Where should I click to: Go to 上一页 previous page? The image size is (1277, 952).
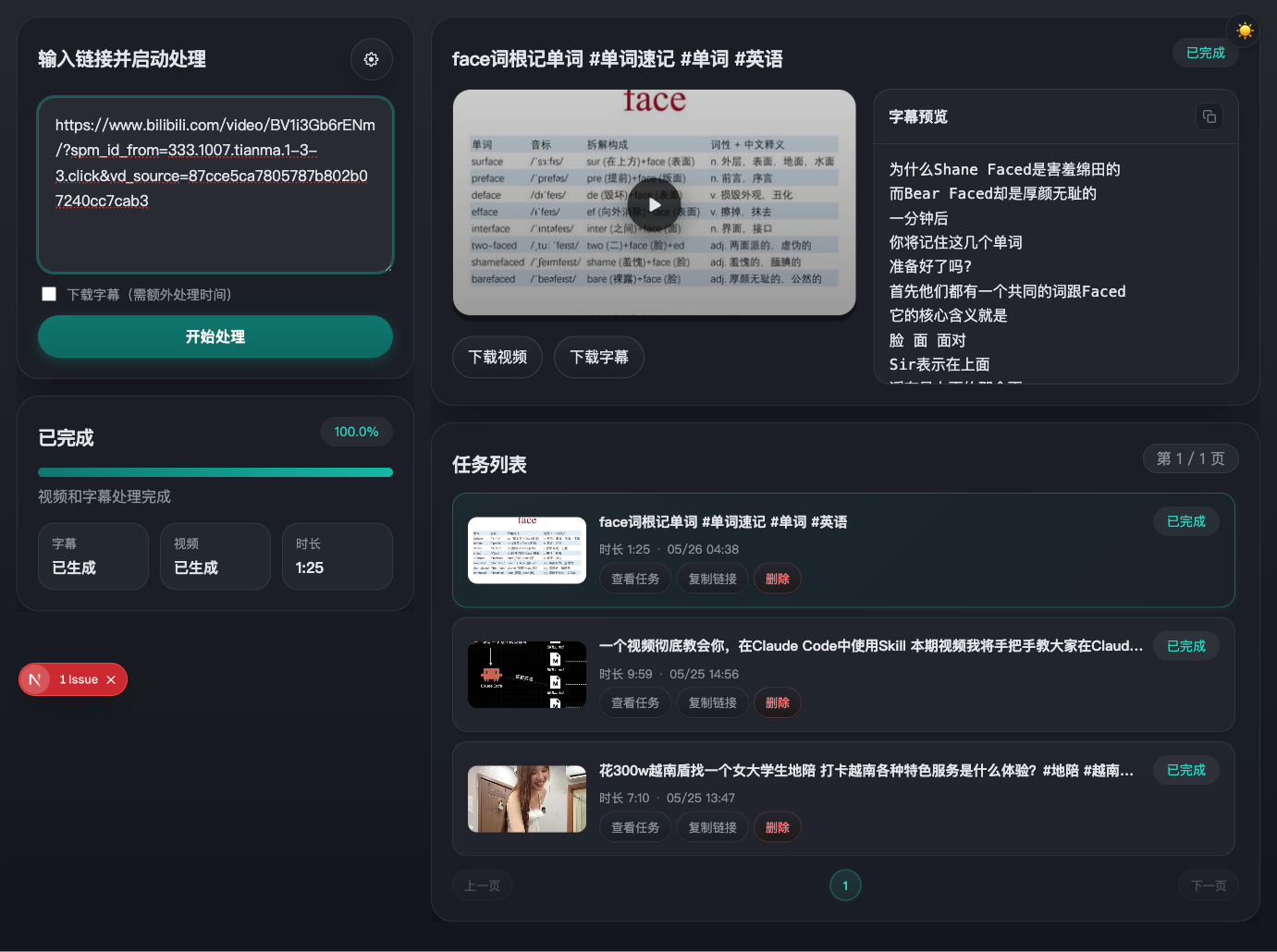point(483,885)
